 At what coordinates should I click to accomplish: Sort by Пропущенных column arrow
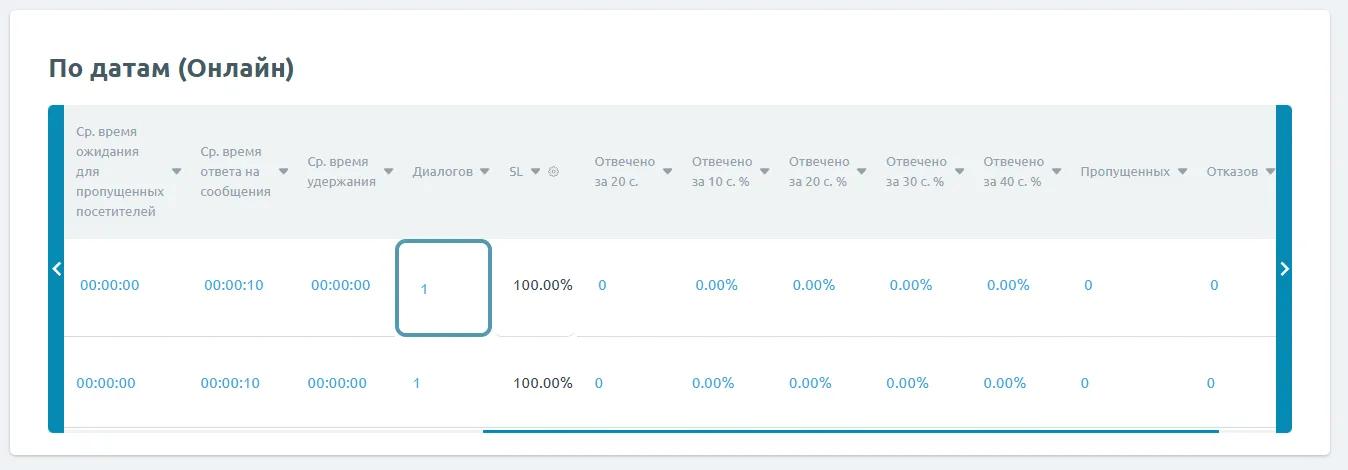tap(1183, 172)
